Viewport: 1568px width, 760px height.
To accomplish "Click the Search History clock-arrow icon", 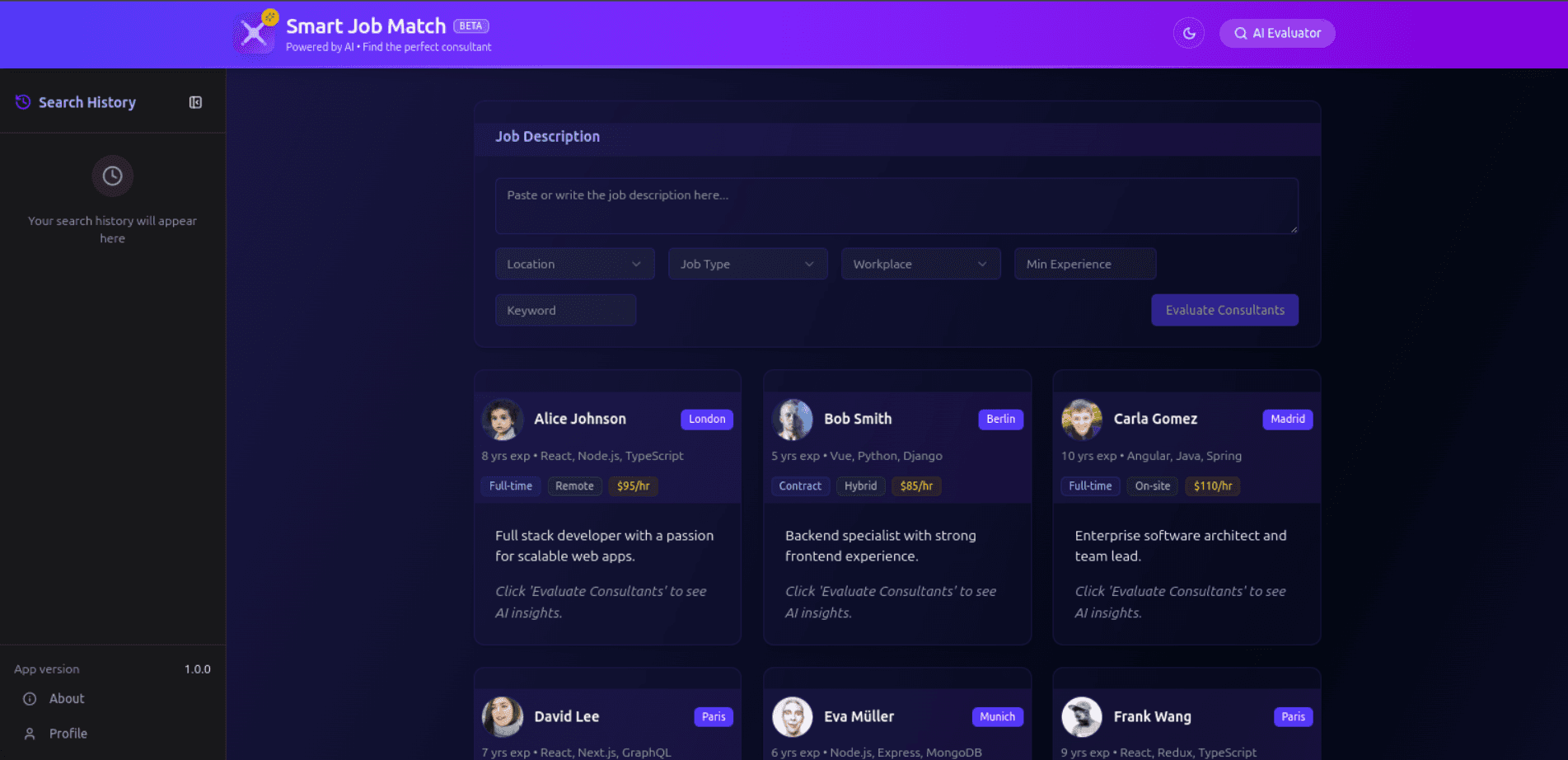I will click(23, 102).
